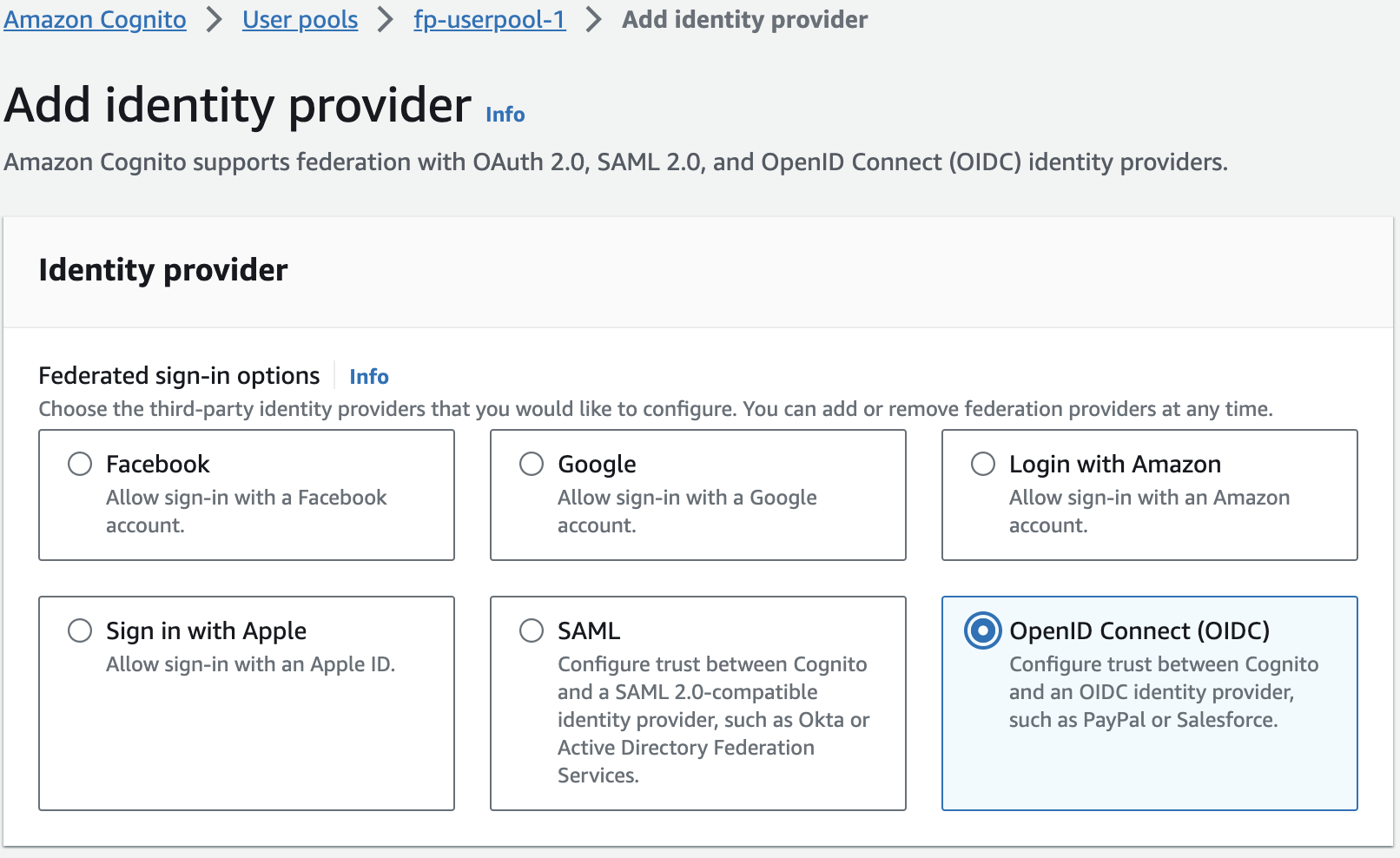The image size is (1400, 858).
Task: Select the Sign in with Apple radio button
Action: [80, 630]
